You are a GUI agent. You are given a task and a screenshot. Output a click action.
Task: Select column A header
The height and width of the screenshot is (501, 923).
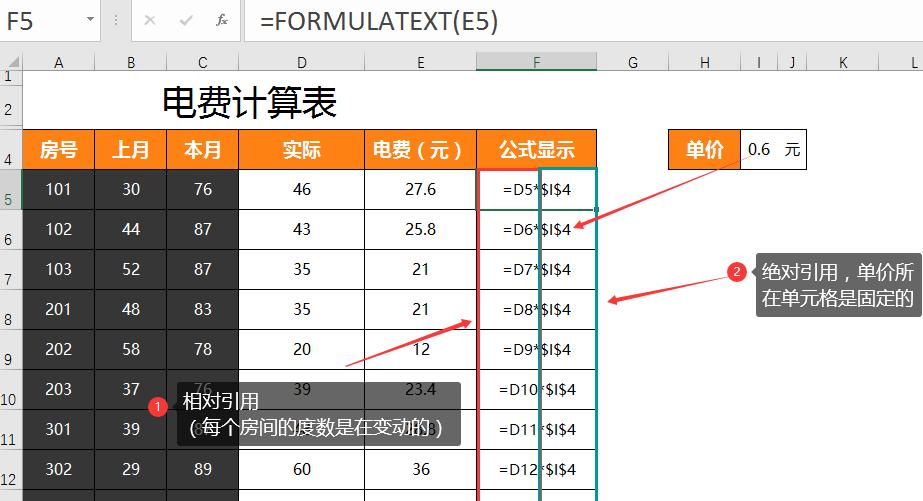[58, 62]
